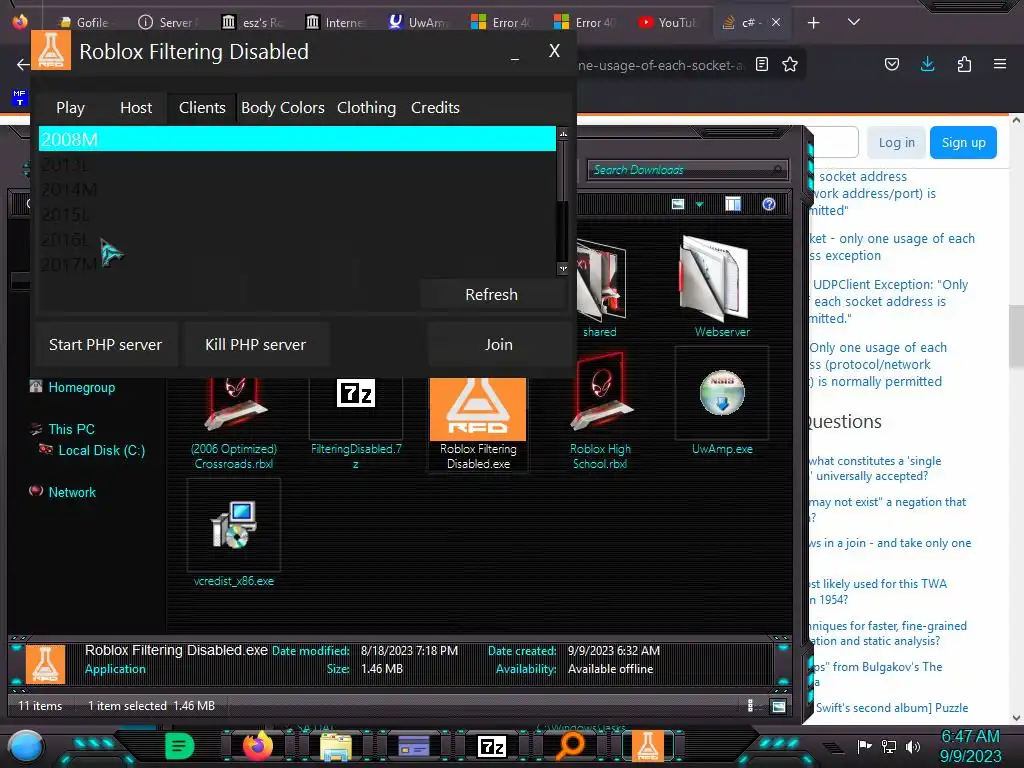Screen dimensions: 1024x768
Task: Select the Clients tab
Action: click(202, 108)
